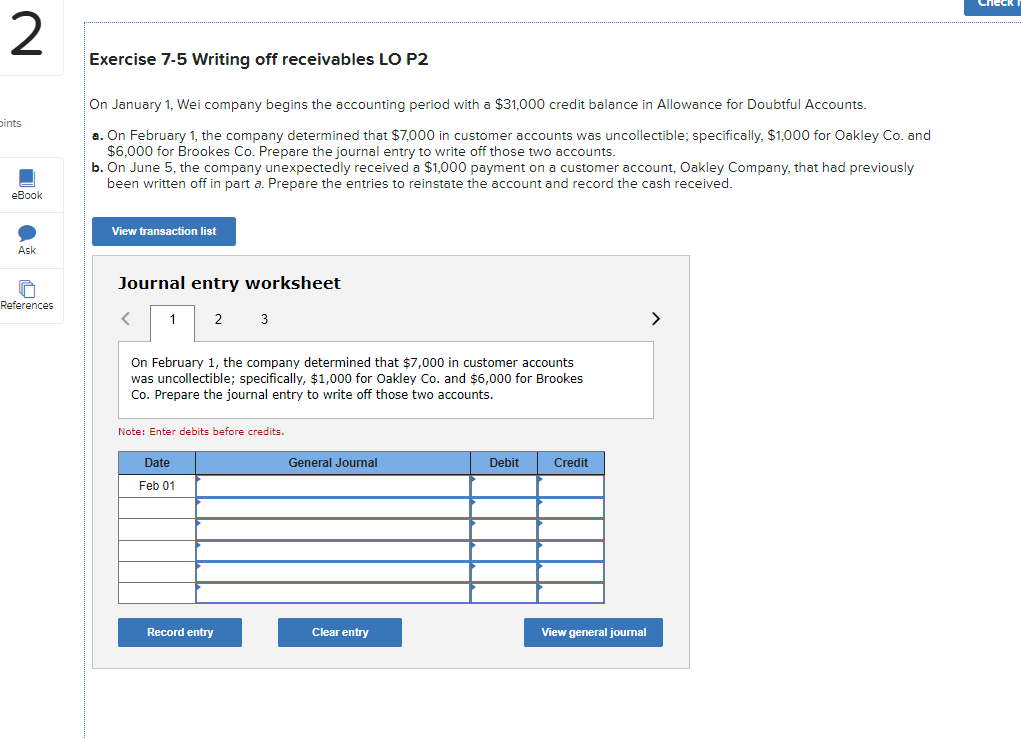The width and height of the screenshot is (1021, 739).
Task: Open the eBook resource
Action: (x=27, y=185)
